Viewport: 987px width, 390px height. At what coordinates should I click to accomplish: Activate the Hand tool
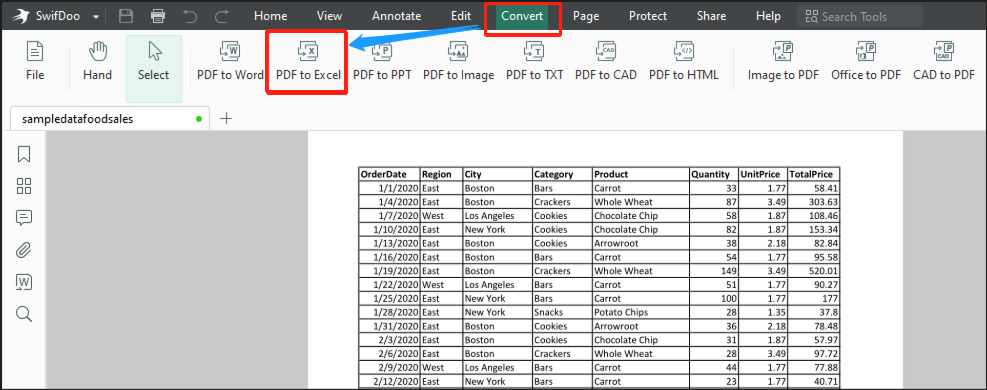[98, 61]
